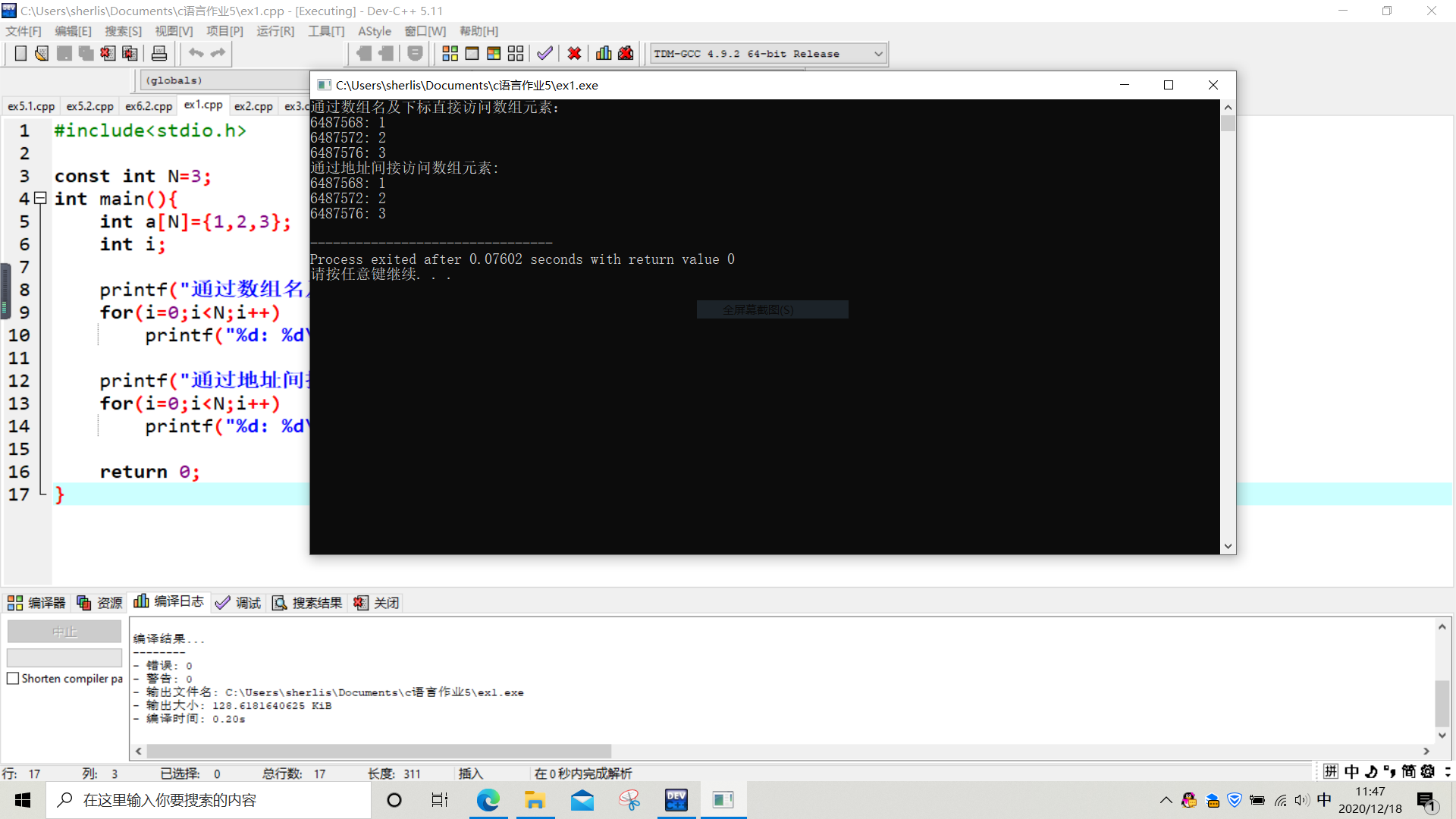Click the compile log horizontal scrollbar
The height and width of the screenshot is (819, 1456).
379,751
